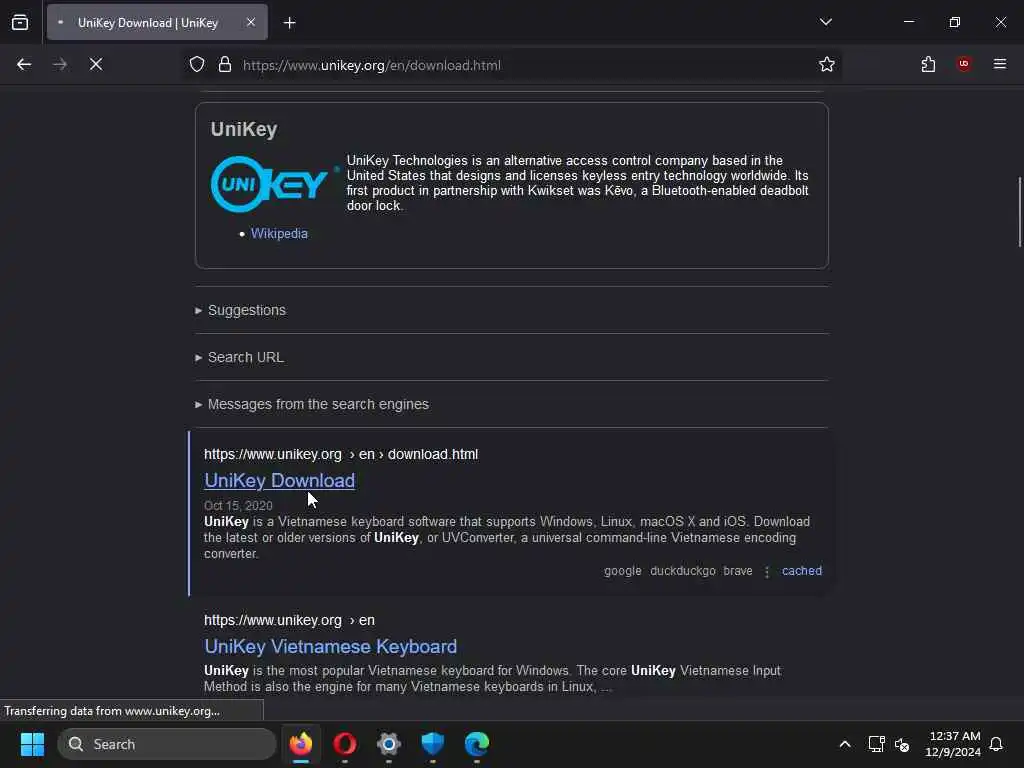Click the brave engine label
This screenshot has height=768, width=1024.
tap(737, 571)
